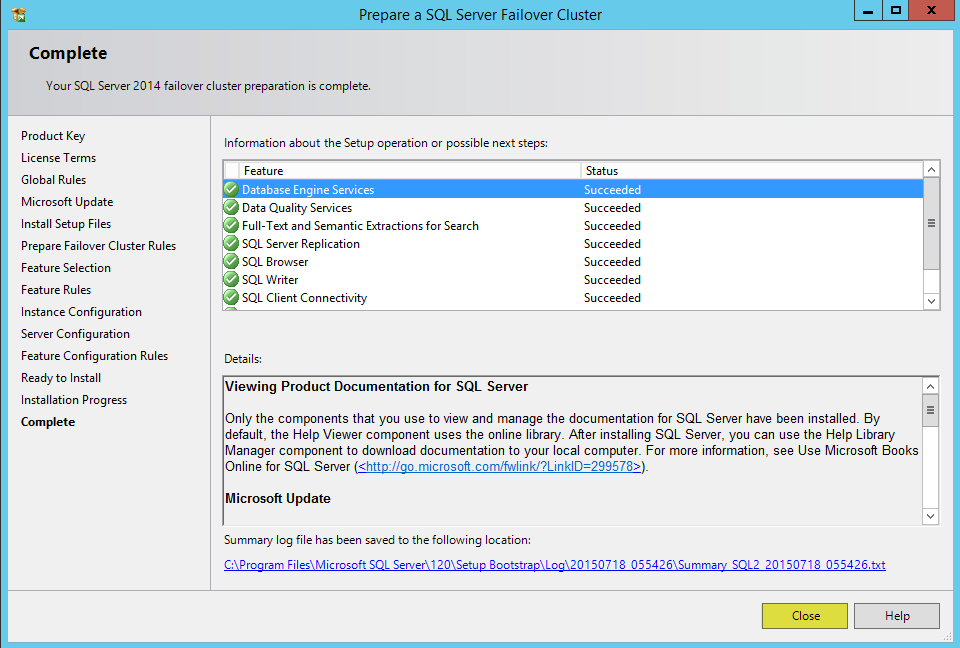The image size is (960, 648).
Task: Click the green check icon for SQL Client Connectivity
Action: (231, 298)
